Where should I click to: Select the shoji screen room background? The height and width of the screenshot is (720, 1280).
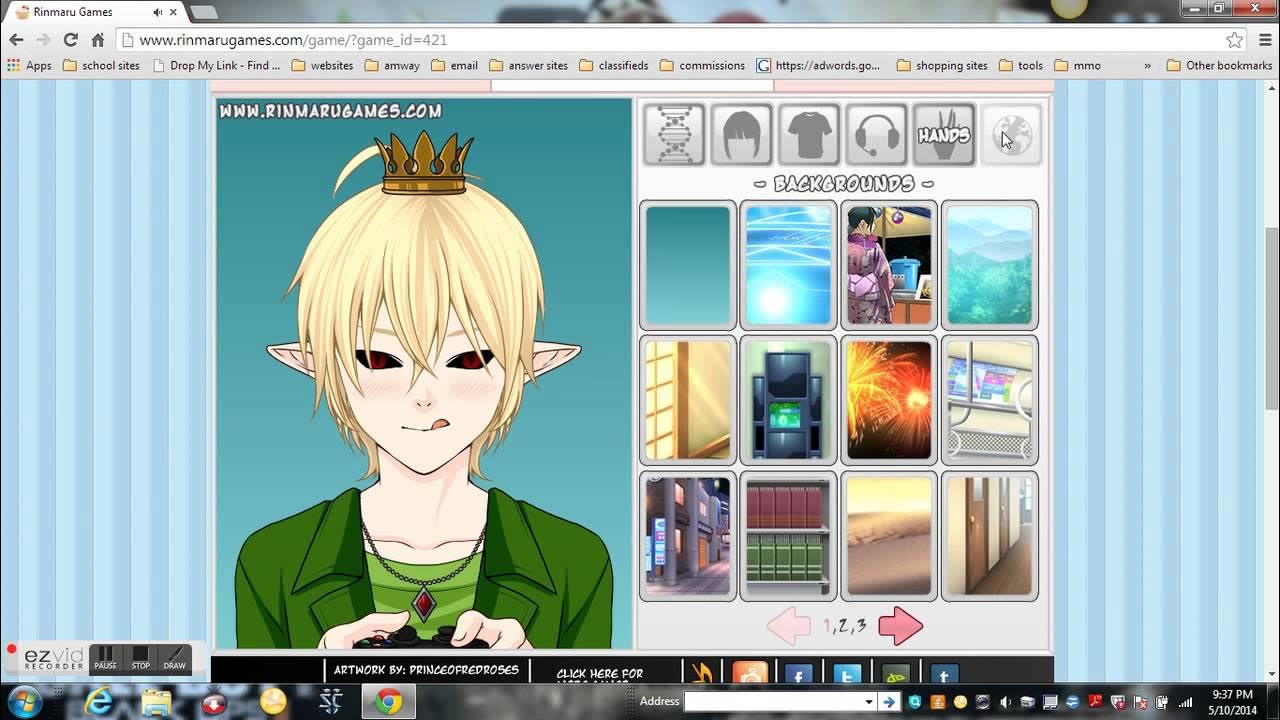point(688,400)
